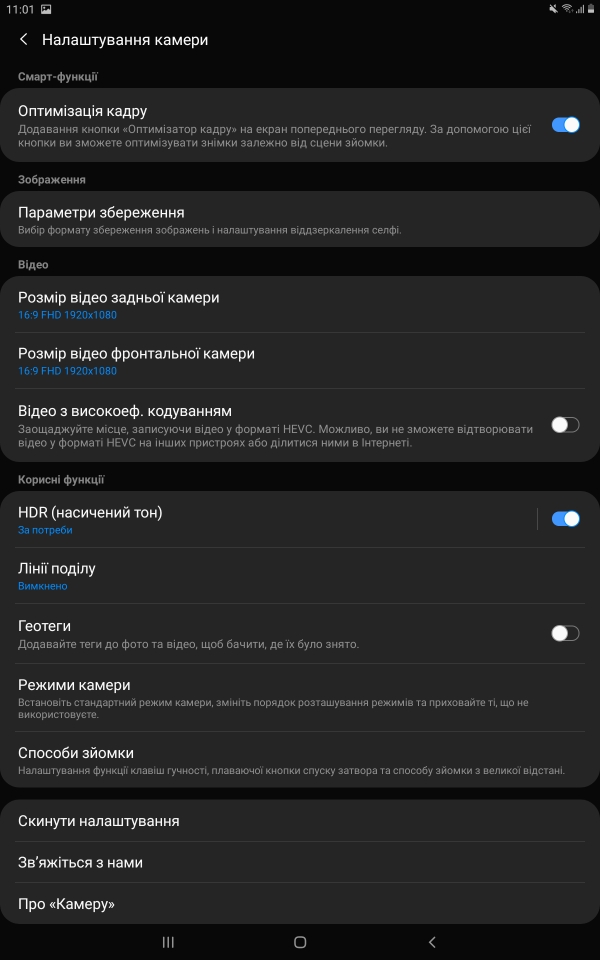
Task: Disable the Оптимізація кадру switch
Action: point(565,125)
